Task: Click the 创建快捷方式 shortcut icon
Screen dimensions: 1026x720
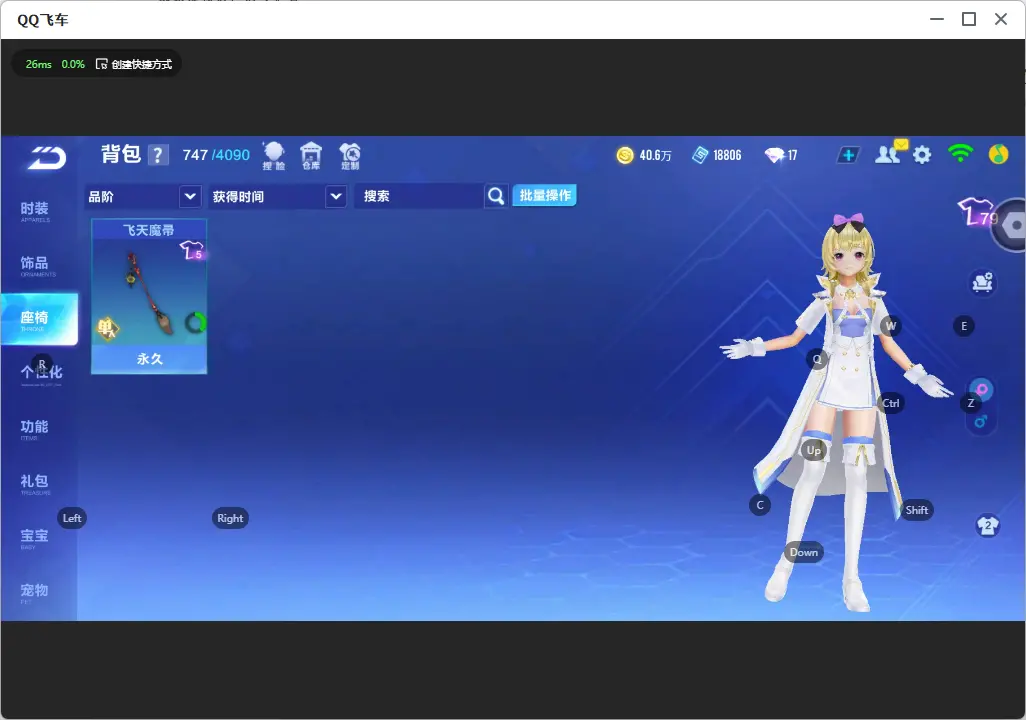Action: [x=101, y=64]
